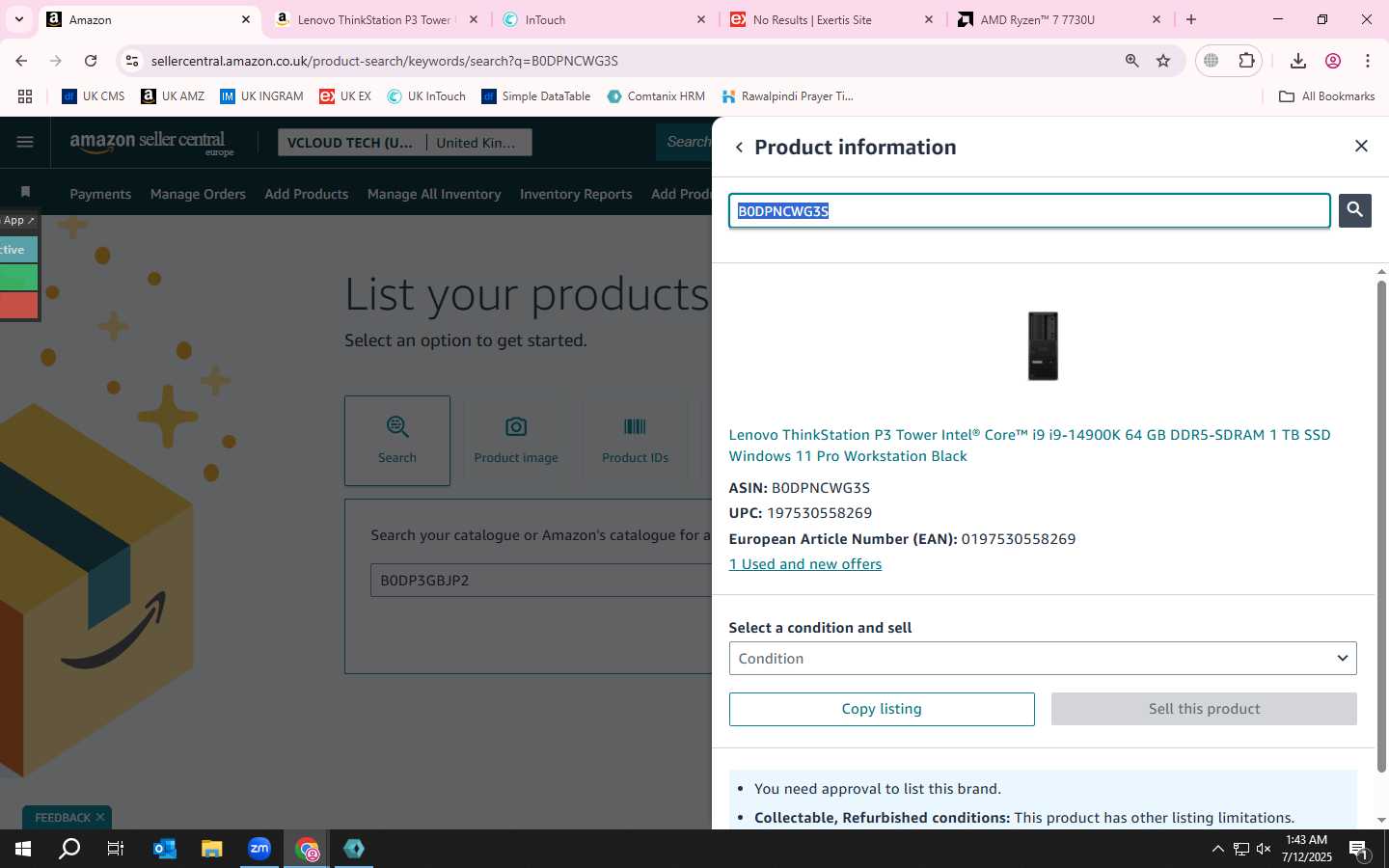This screenshot has height=868, width=1389.
Task: Click the bookmark flag icon in the nav bar
Action: click(25, 192)
